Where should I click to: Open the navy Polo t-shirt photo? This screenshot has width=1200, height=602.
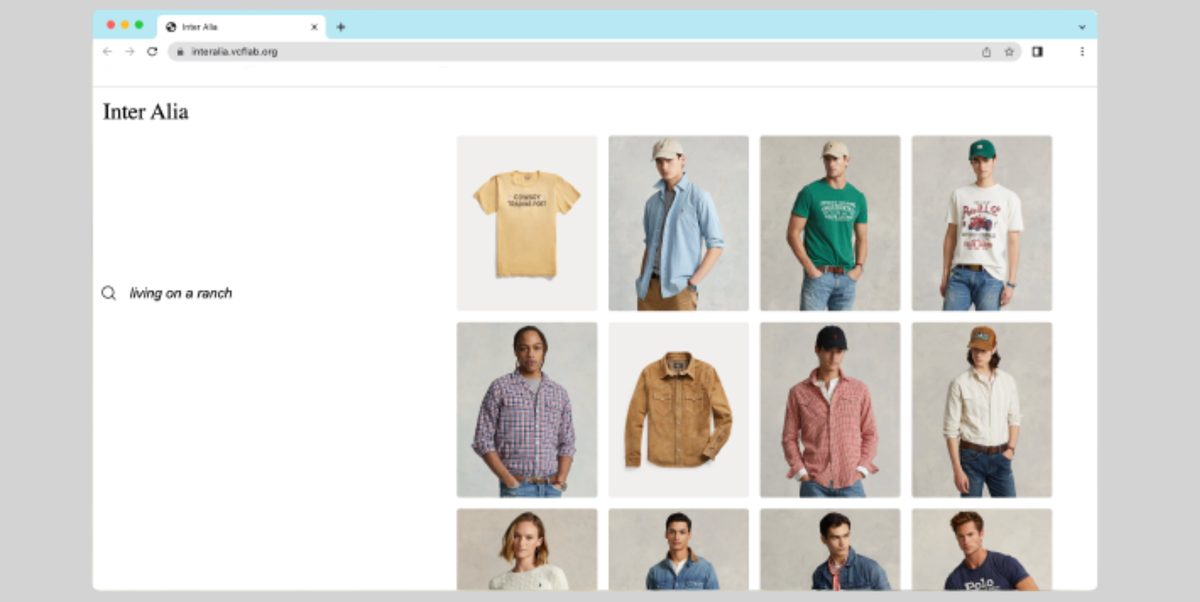point(982,549)
